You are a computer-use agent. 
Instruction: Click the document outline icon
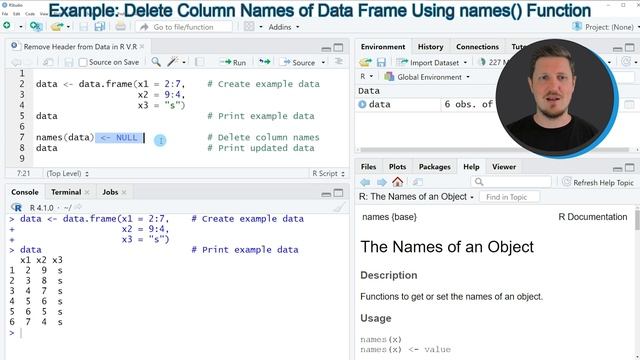click(339, 61)
